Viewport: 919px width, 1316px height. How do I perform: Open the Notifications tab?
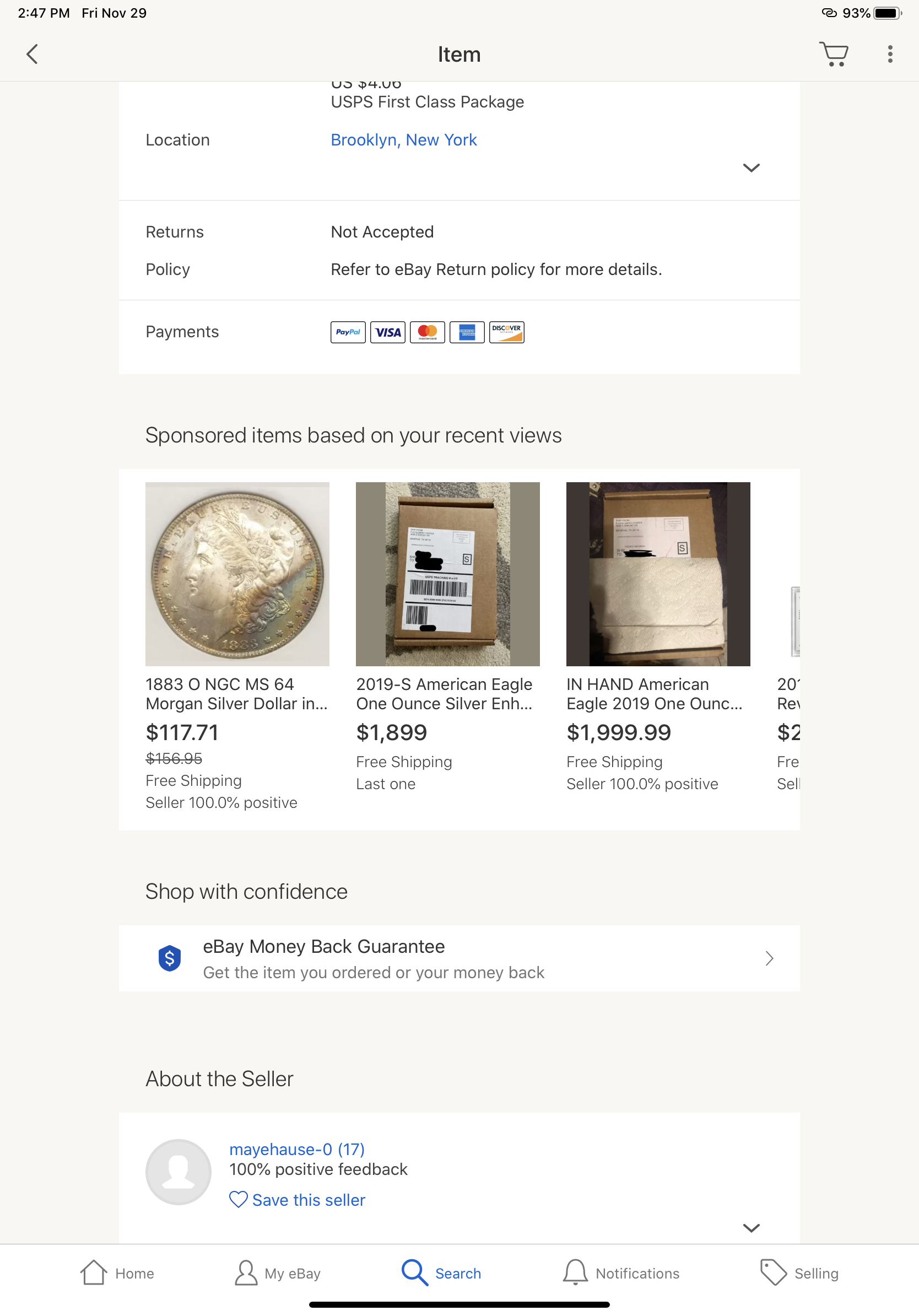coord(620,1273)
